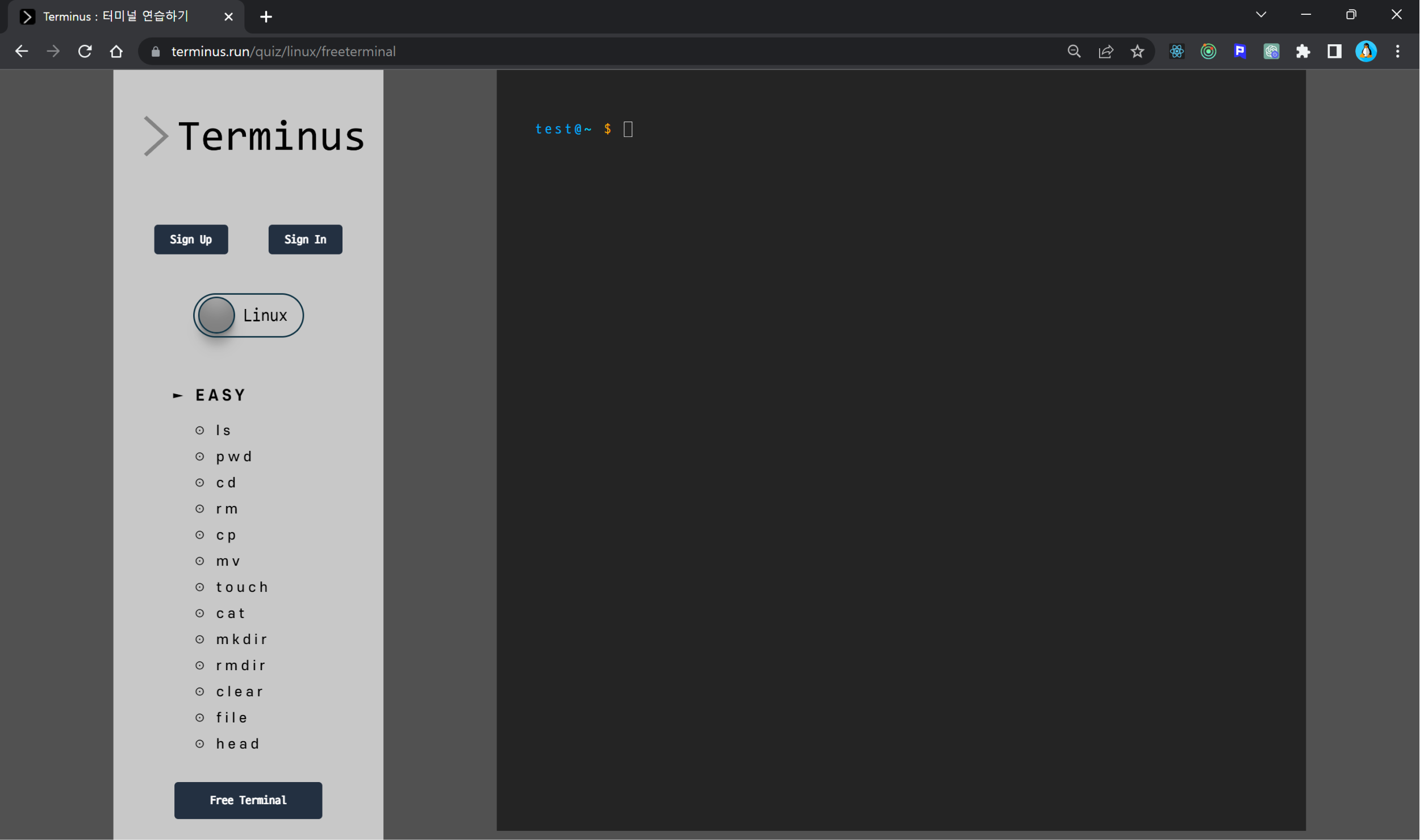This screenshot has width=1420, height=840.
Task: Click the share page icon in address bar
Action: [x=1105, y=52]
